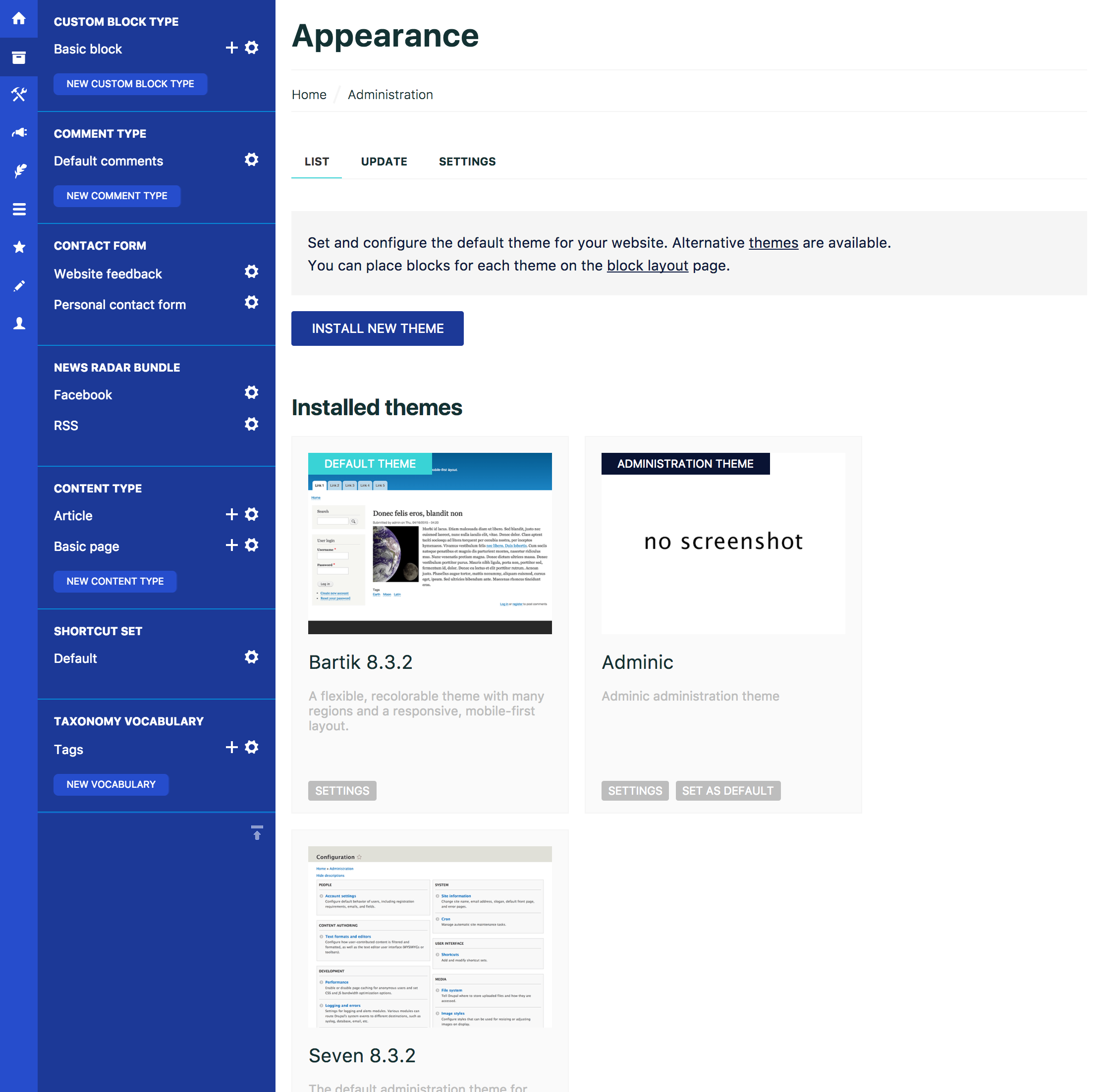1103x1092 pixels.
Task: Navigate home using the house icon
Action: pos(19,19)
